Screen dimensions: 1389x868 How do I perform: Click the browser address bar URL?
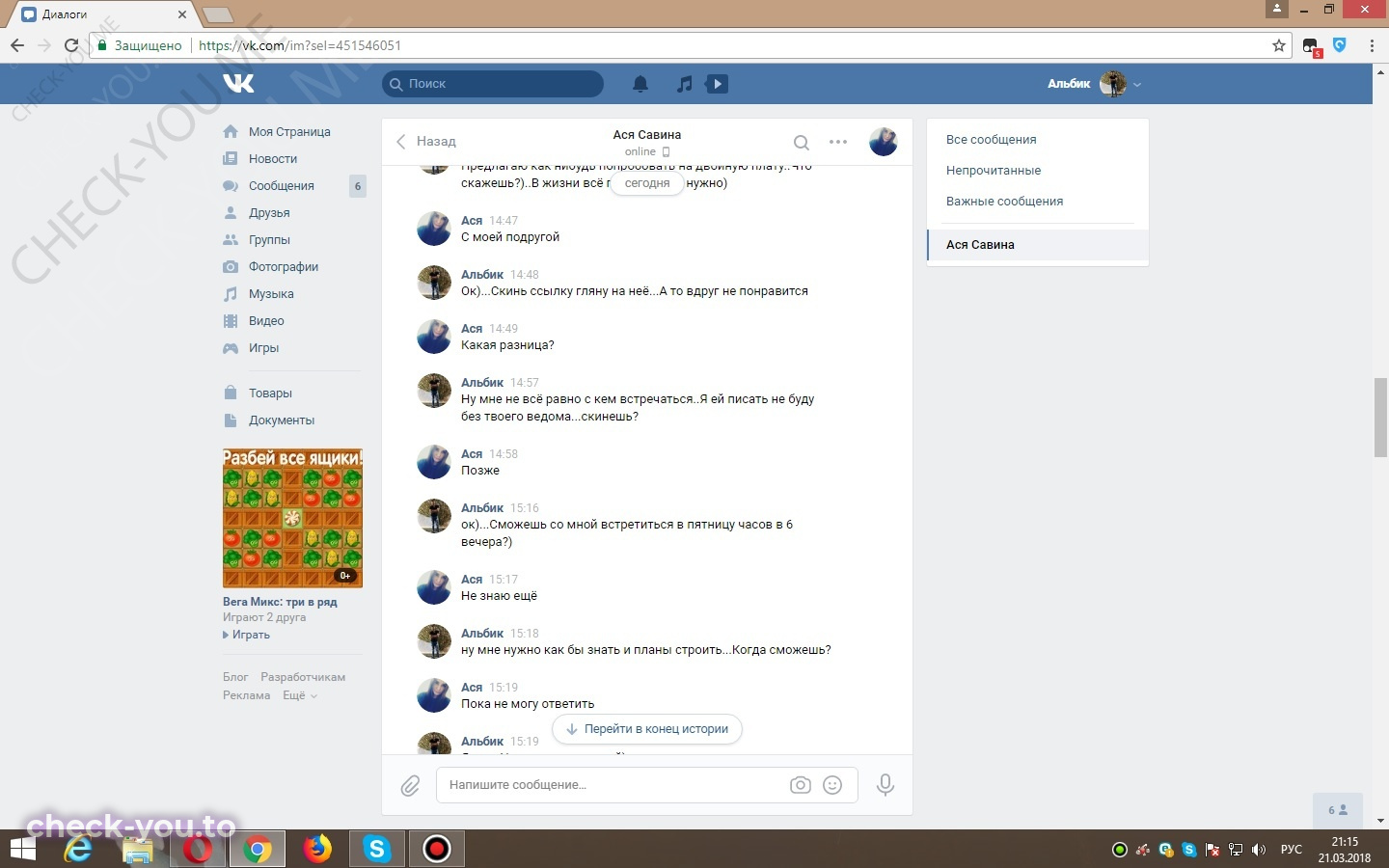pos(299,45)
